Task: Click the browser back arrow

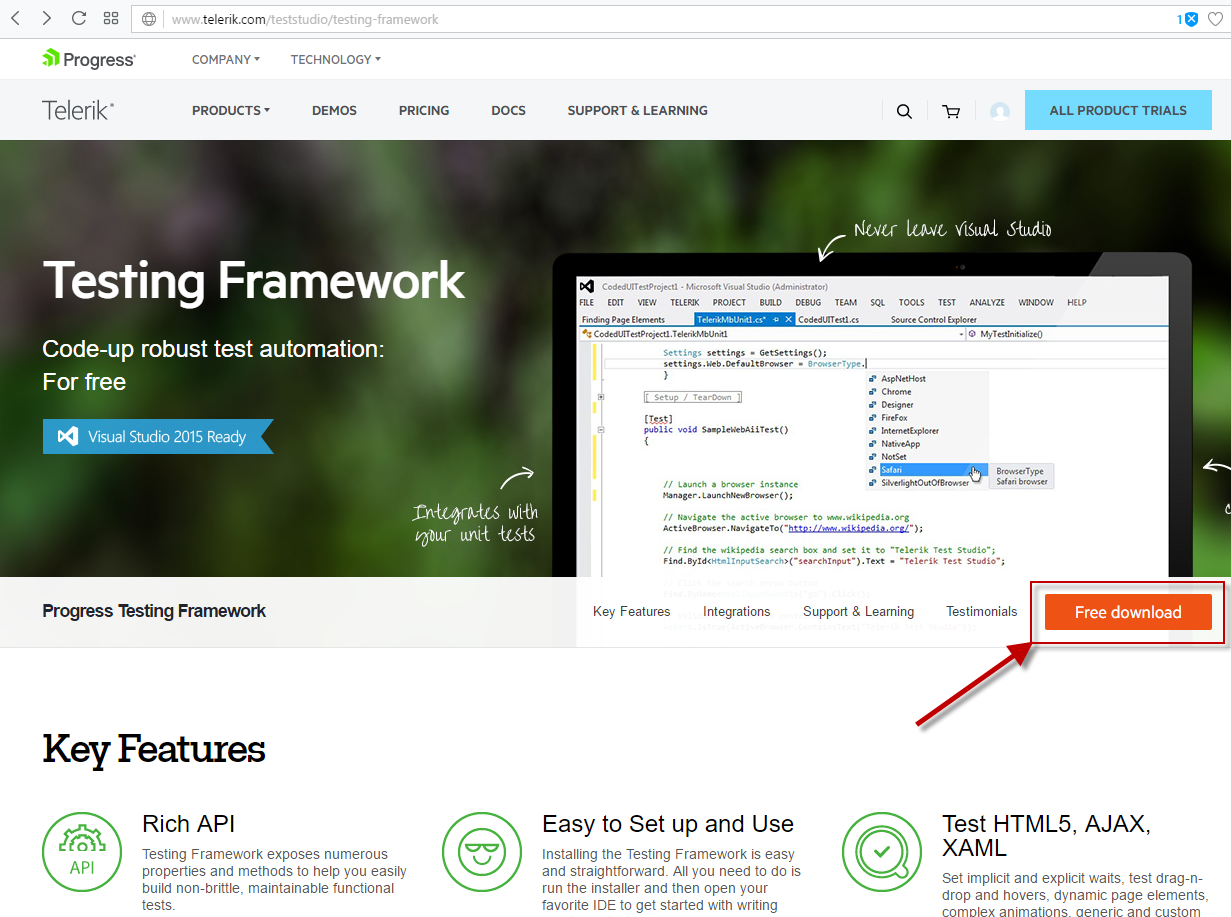Action: (15, 19)
